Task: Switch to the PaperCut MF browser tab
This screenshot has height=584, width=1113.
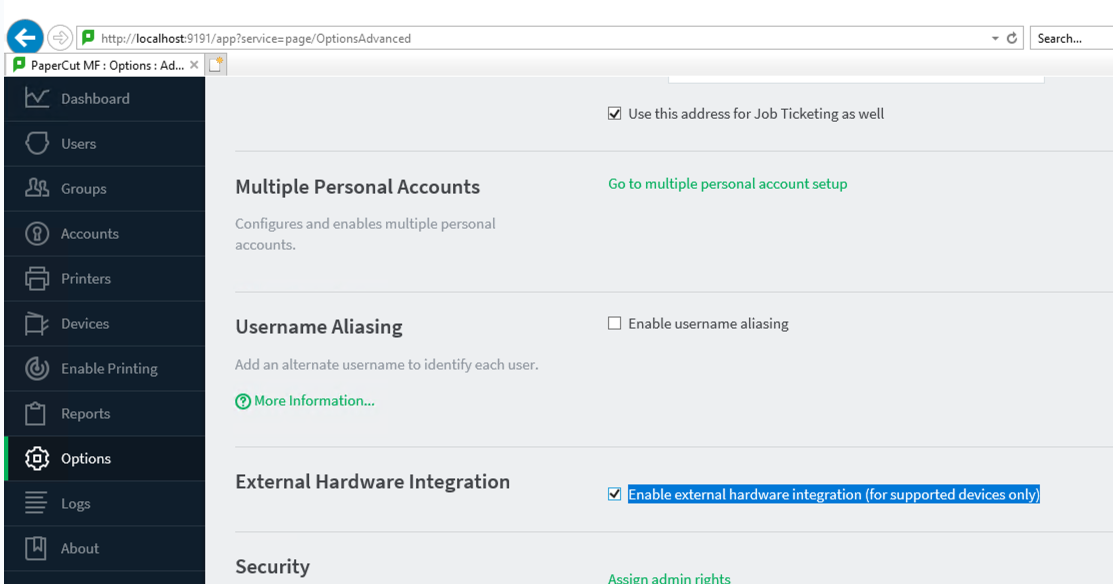Action: pyautogui.click(x=100, y=65)
